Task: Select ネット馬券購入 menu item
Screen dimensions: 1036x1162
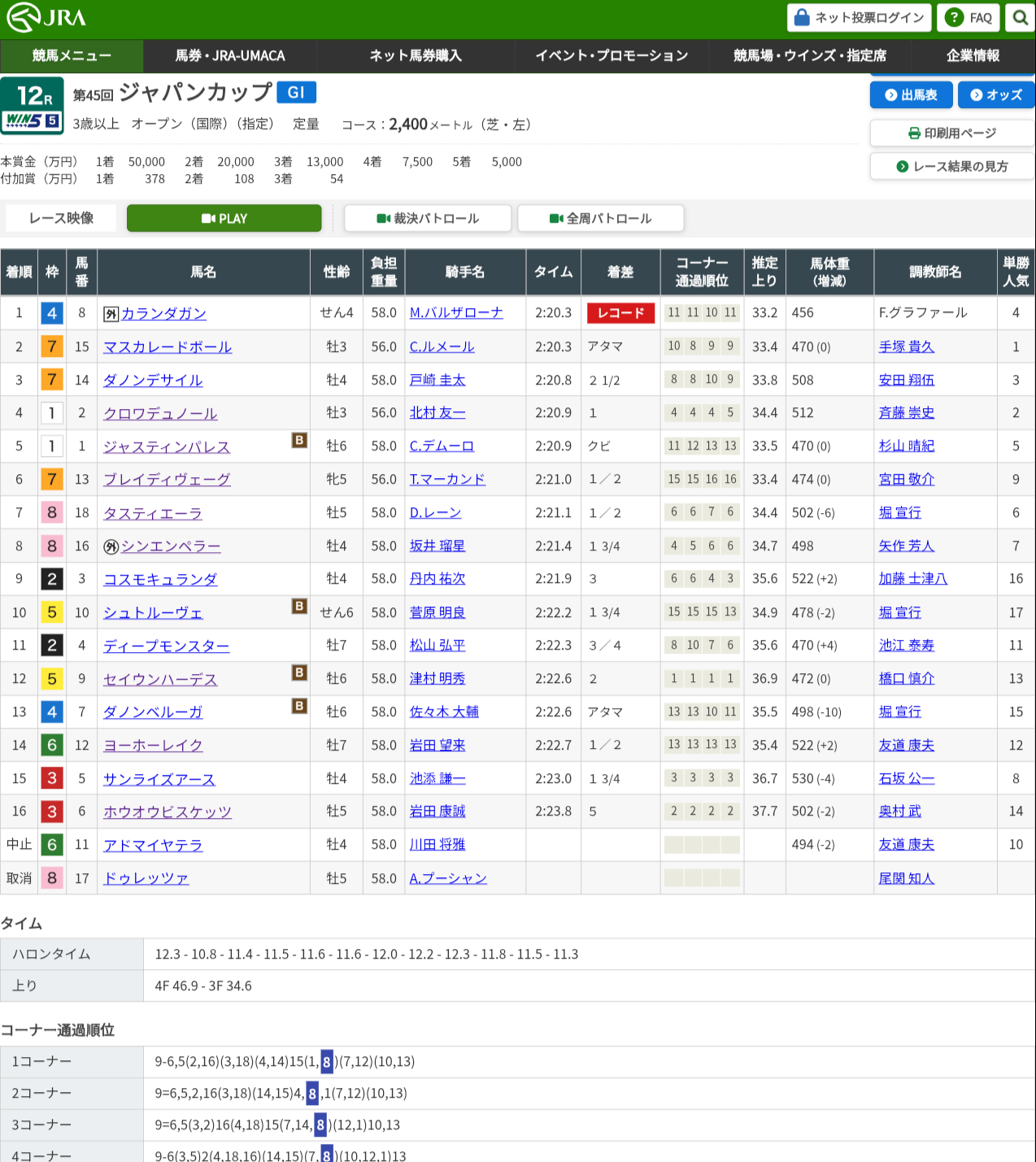Action: (x=416, y=56)
